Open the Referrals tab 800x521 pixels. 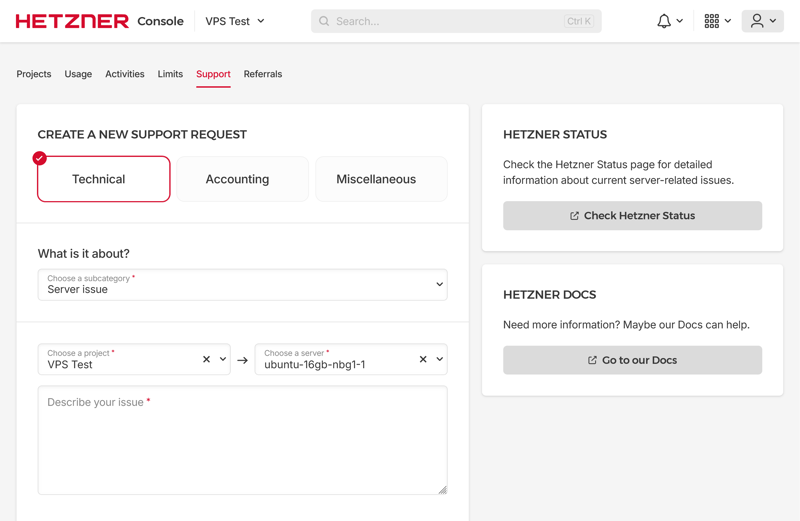263,74
